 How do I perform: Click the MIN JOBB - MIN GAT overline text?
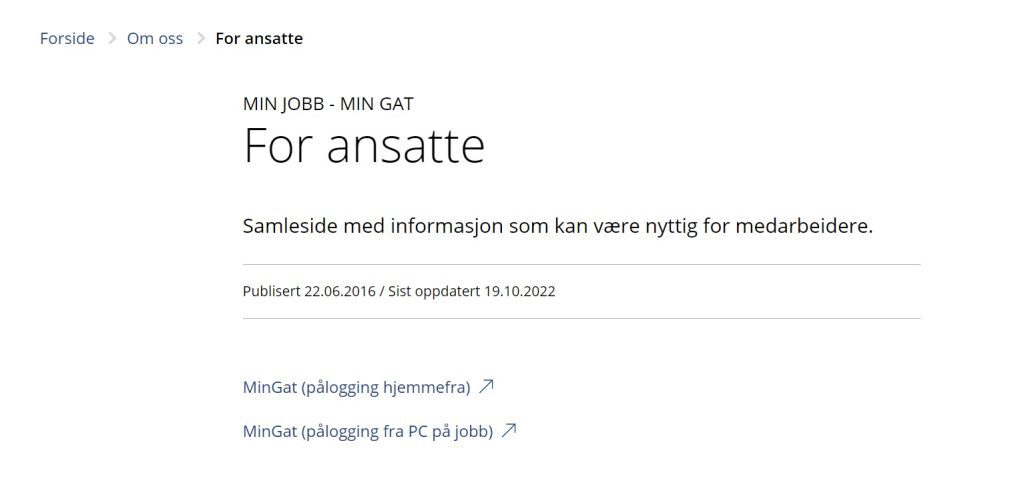[328, 102]
